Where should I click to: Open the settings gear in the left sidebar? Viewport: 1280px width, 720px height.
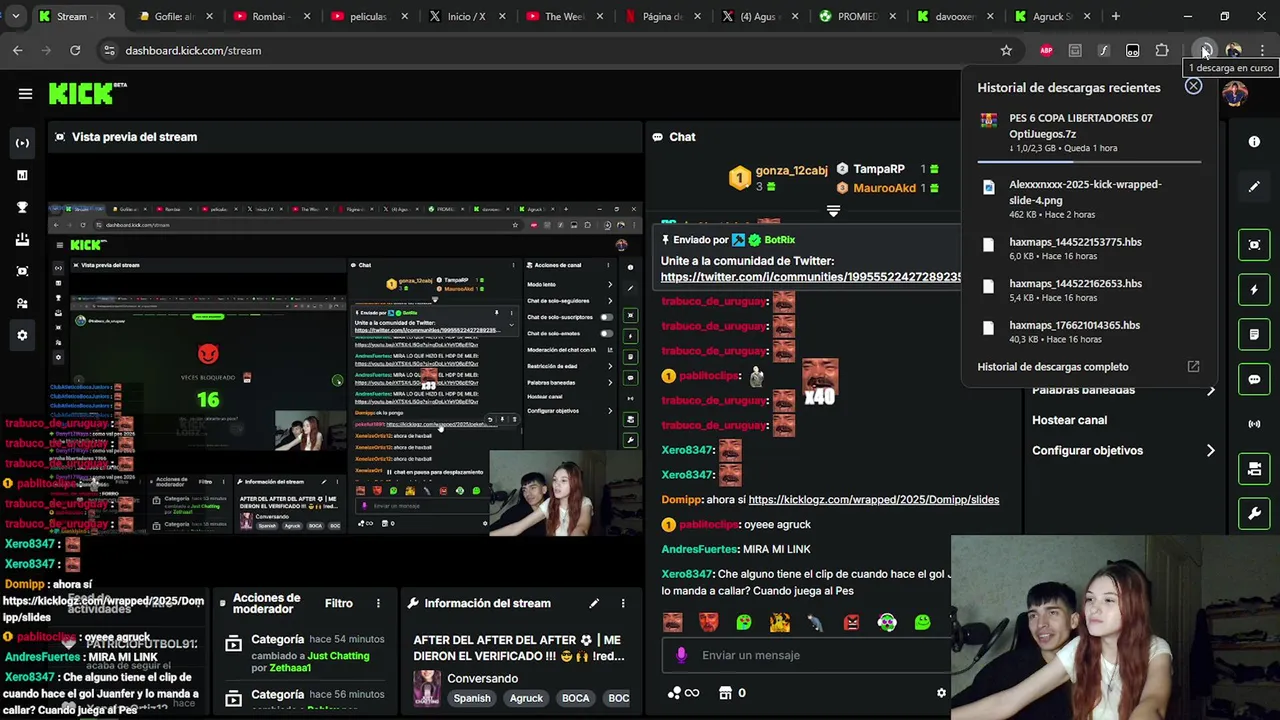[x=22, y=335]
